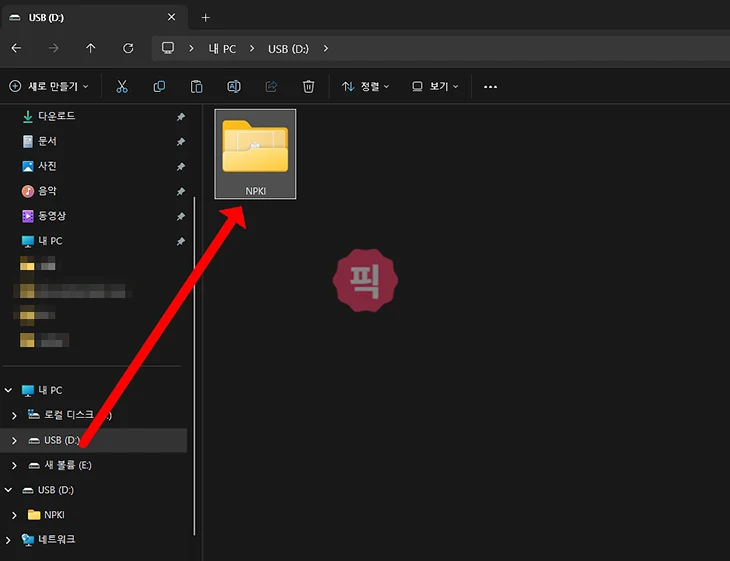
Task: Go up one folder level arrow
Action: [91, 48]
